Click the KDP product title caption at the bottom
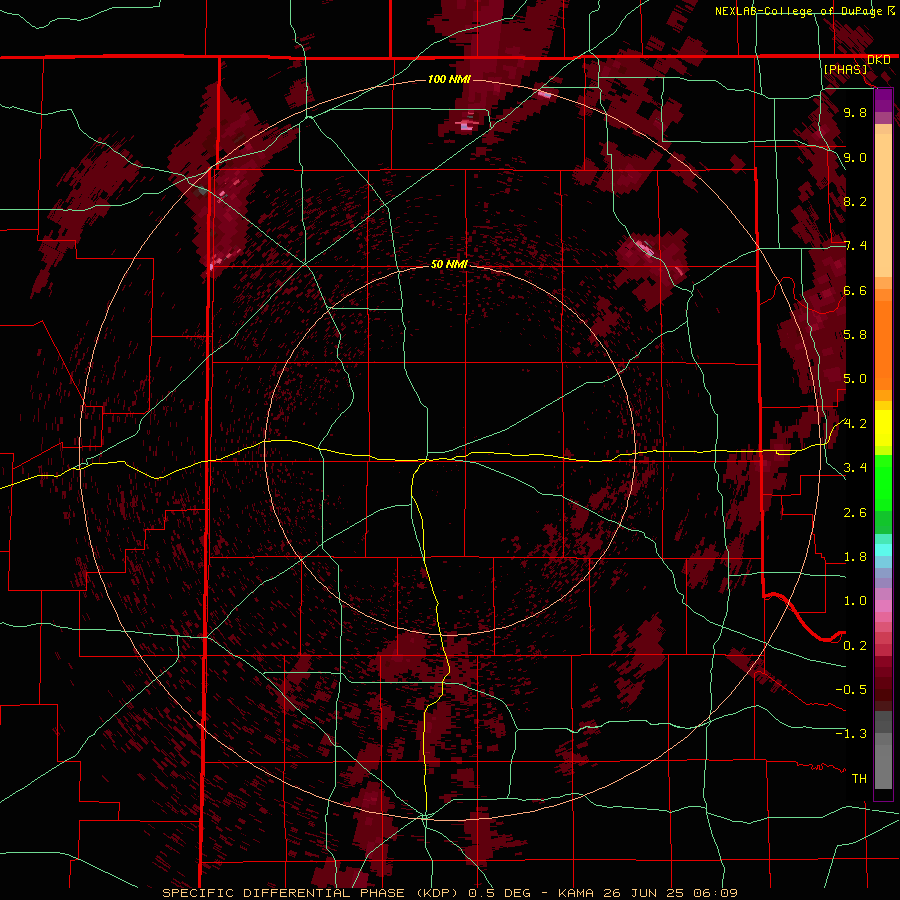The width and height of the screenshot is (900, 900). (x=449, y=893)
